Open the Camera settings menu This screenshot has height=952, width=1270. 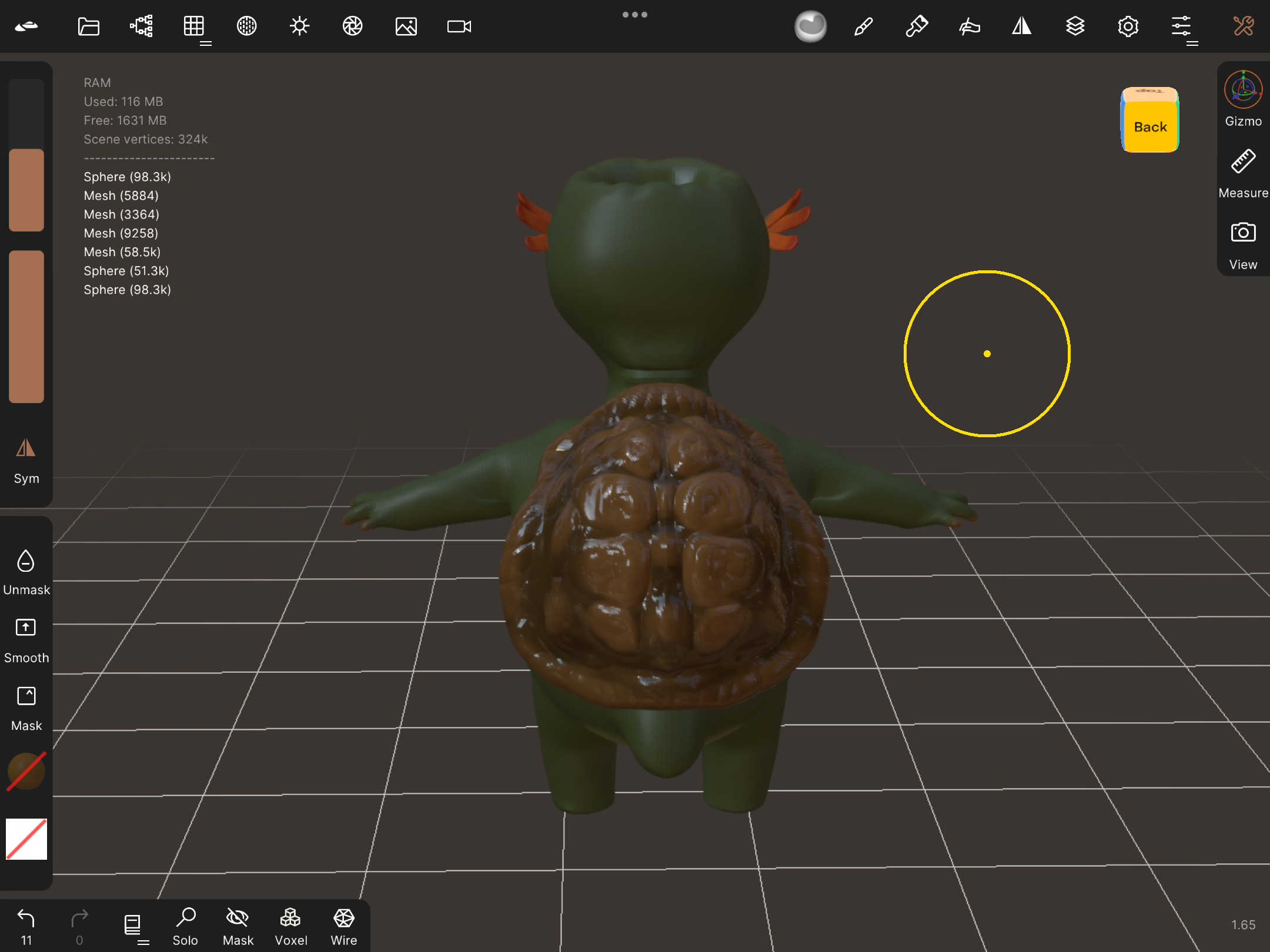click(x=459, y=26)
